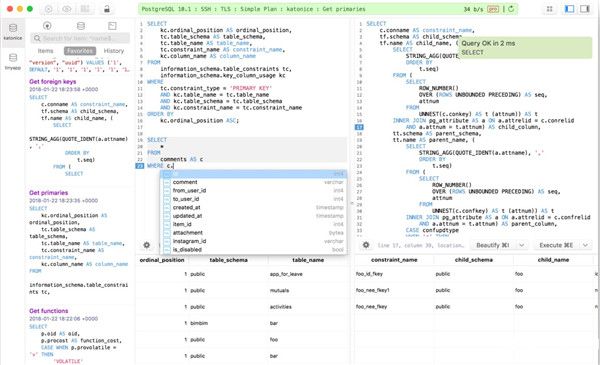
Task: Select from_user_id in the autocomplete list
Action: (x=254, y=191)
